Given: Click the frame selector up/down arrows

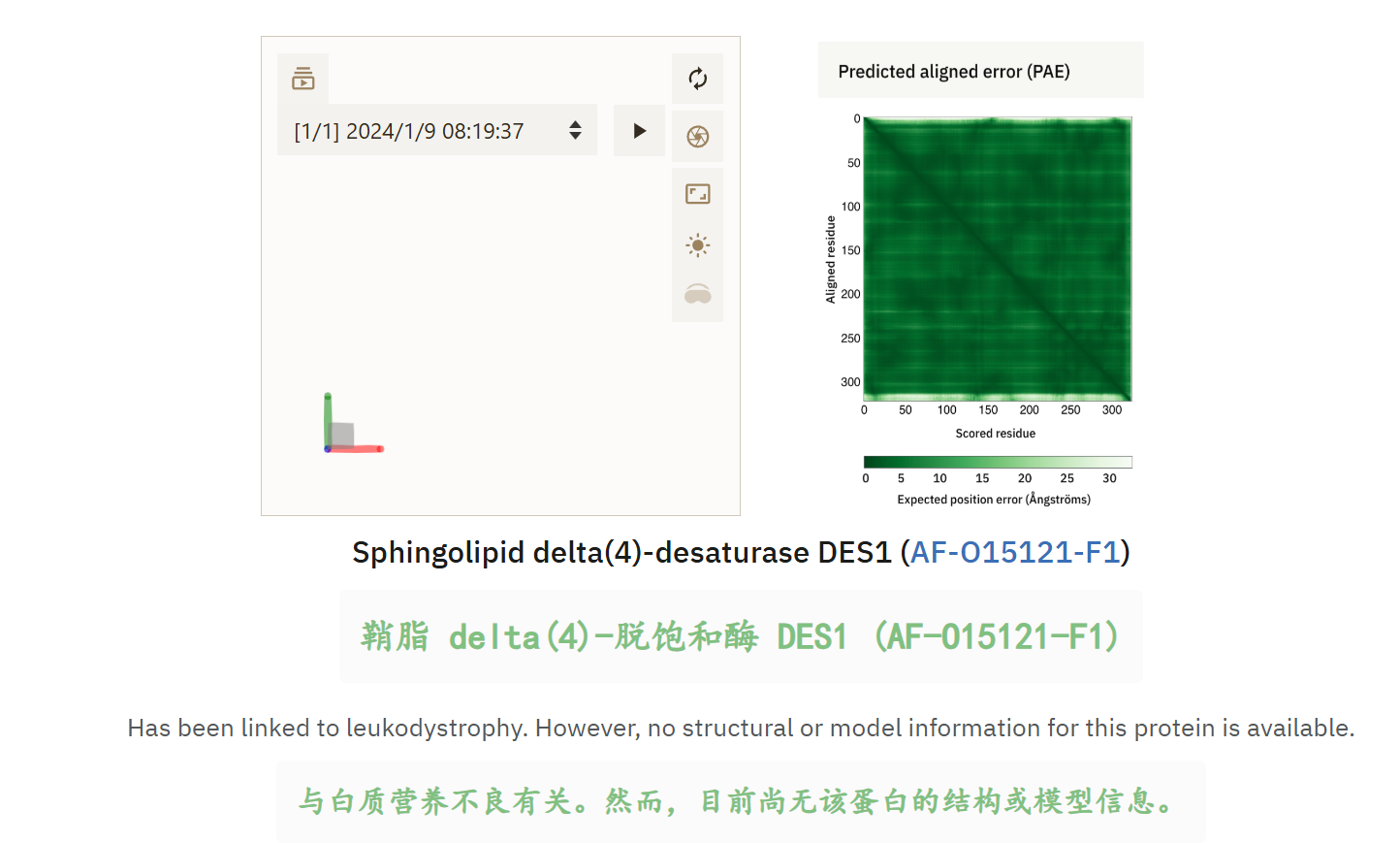Looking at the screenshot, I should pos(575,131).
